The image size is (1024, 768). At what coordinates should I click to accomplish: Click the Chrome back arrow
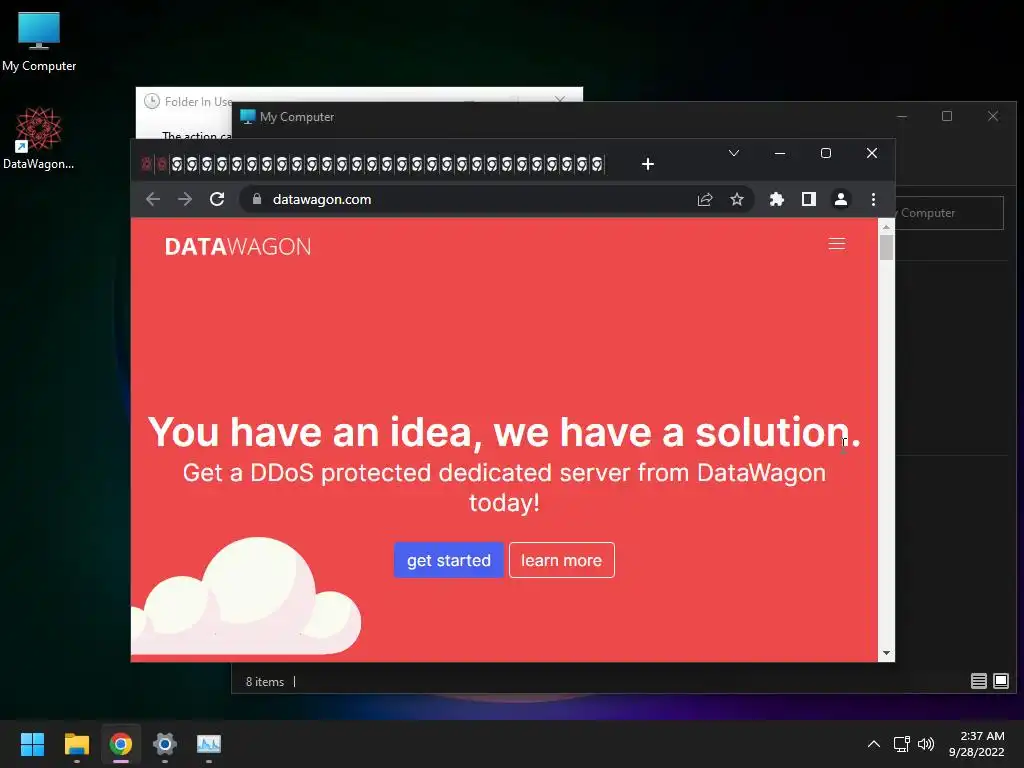pyautogui.click(x=153, y=199)
